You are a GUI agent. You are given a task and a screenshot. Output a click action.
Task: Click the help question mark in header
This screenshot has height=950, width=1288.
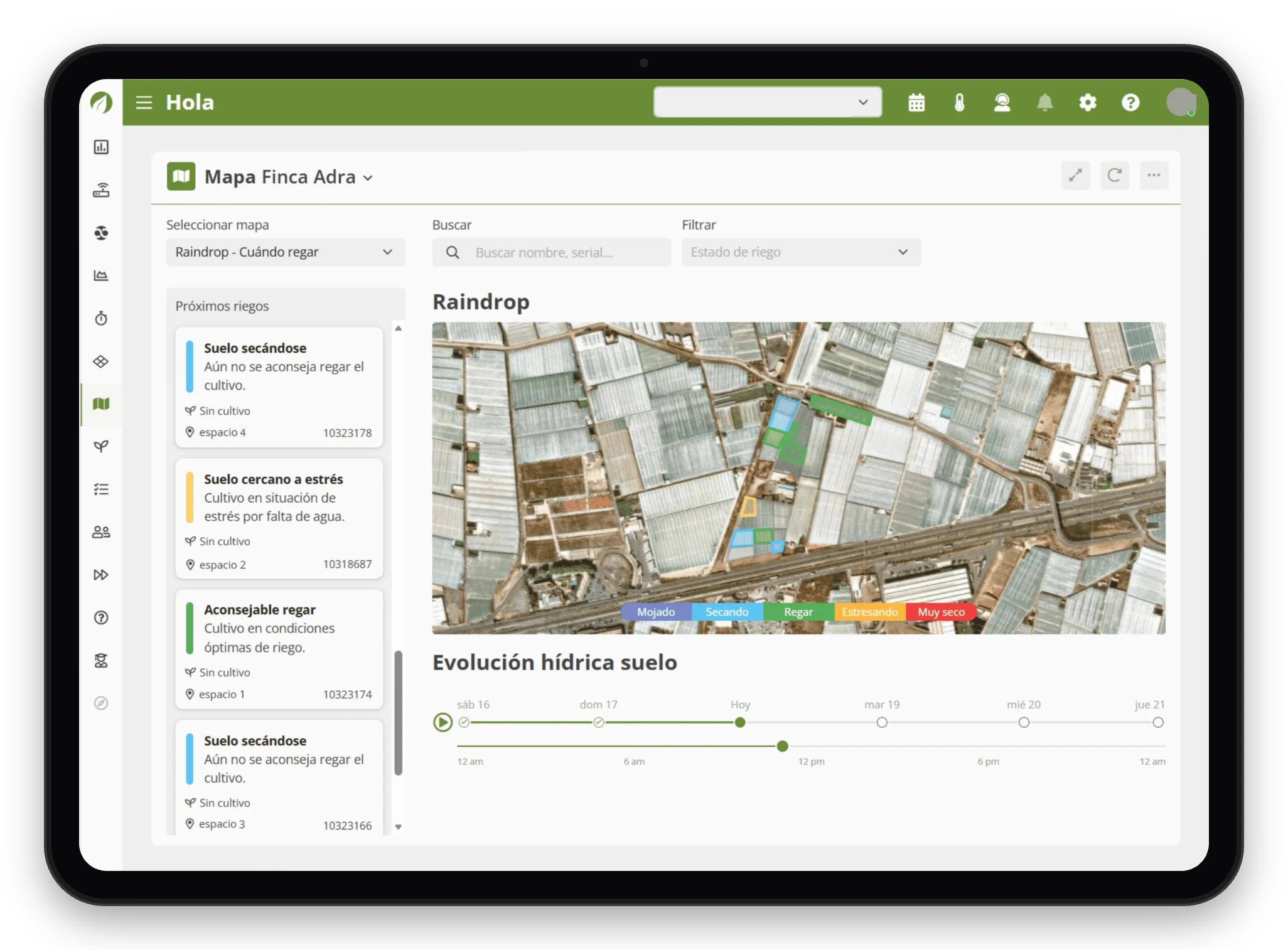[1130, 102]
